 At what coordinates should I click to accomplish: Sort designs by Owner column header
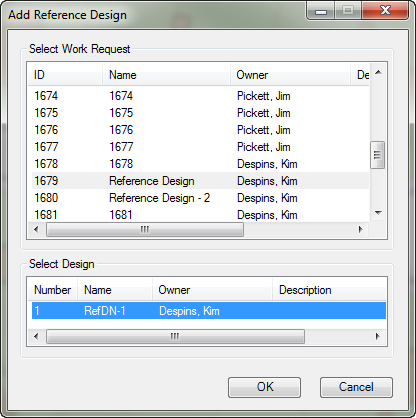click(x=212, y=290)
